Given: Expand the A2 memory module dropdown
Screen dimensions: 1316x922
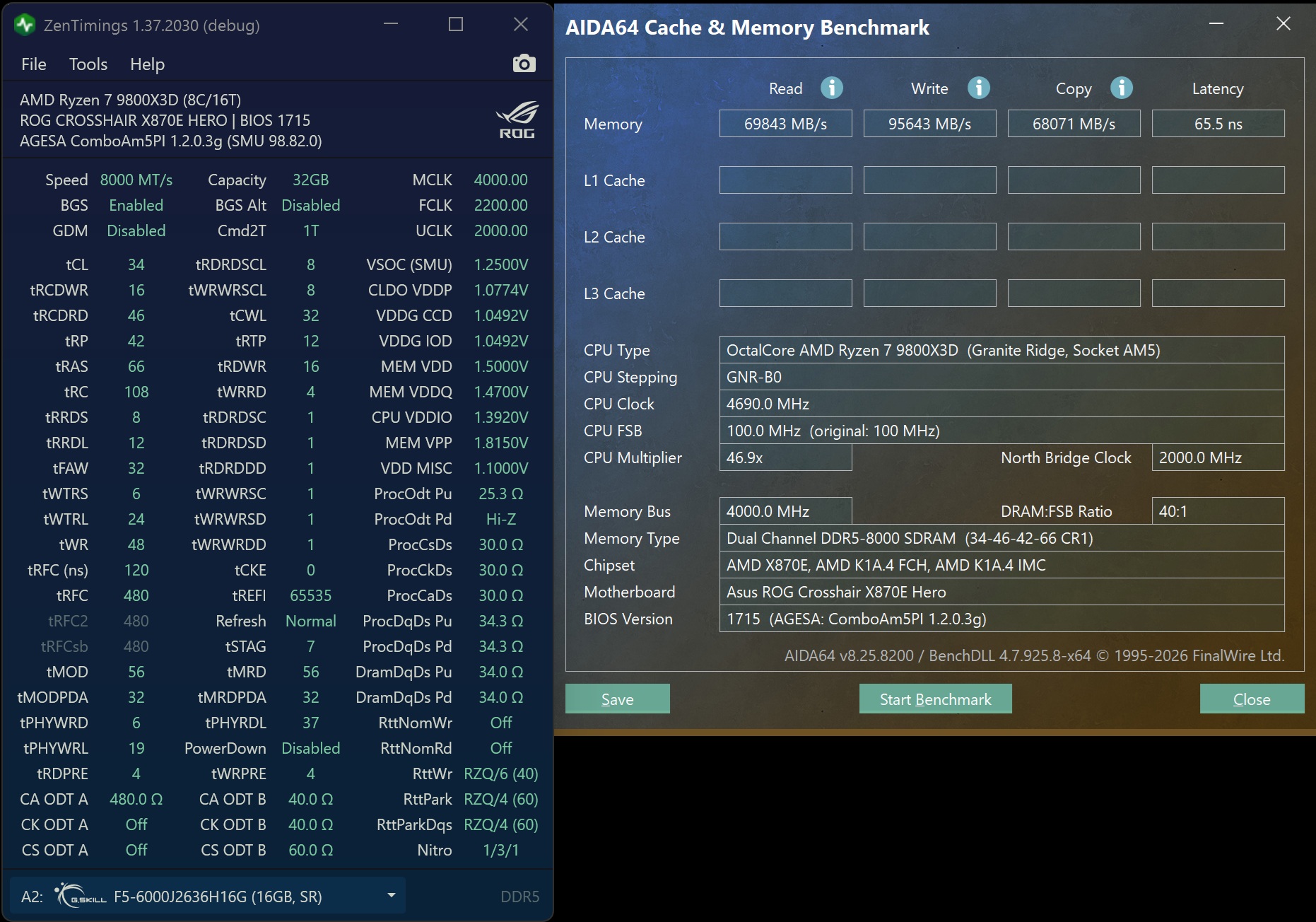Looking at the screenshot, I should pyautogui.click(x=391, y=896).
